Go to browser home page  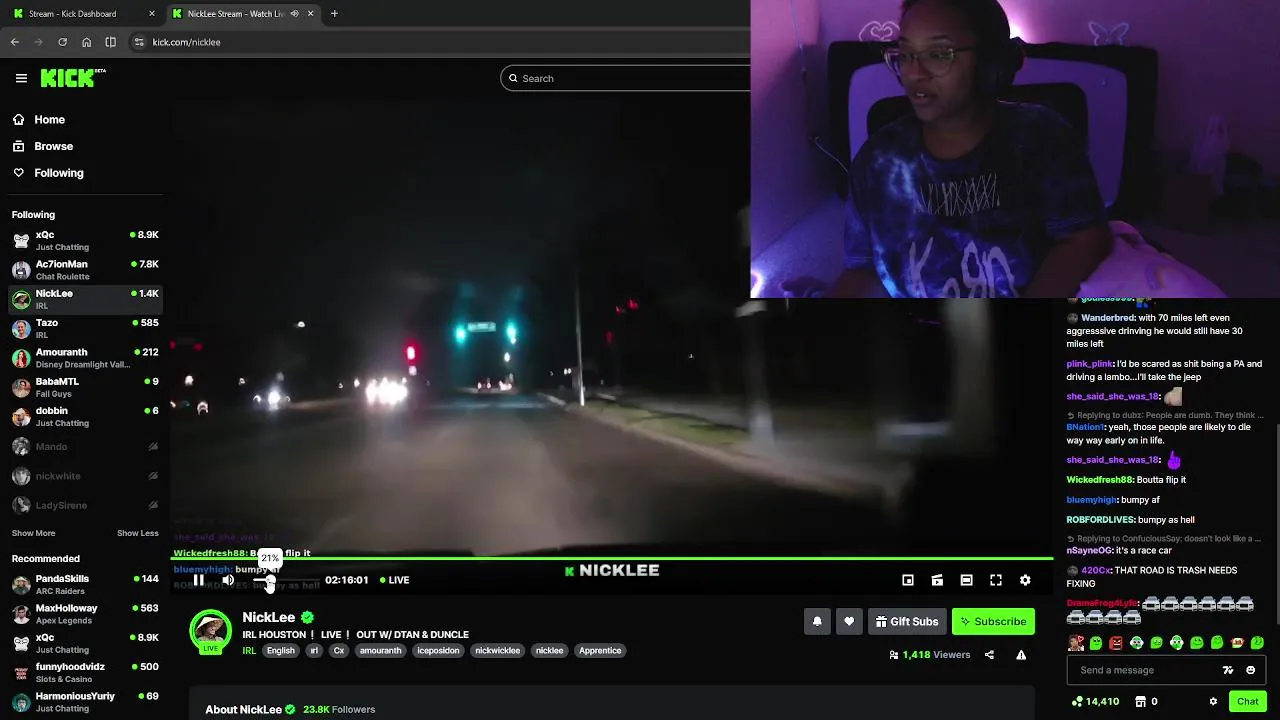point(87,42)
